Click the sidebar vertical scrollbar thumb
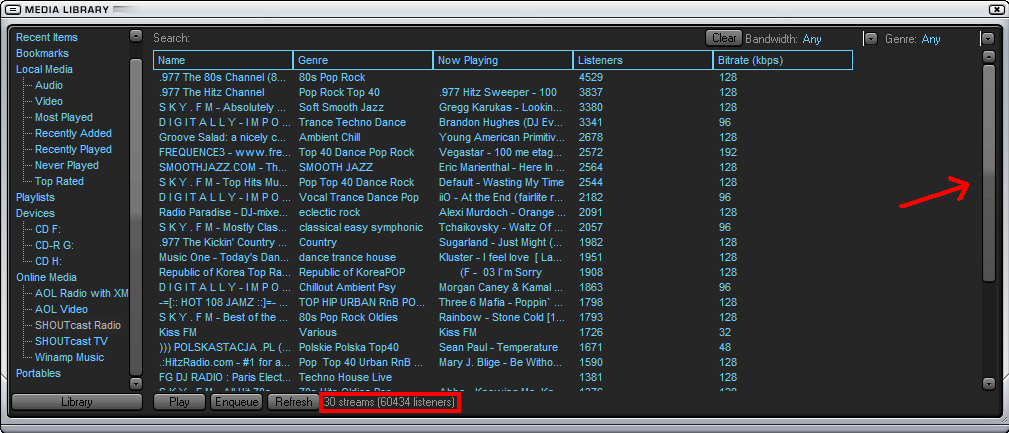 [x=136, y=217]
